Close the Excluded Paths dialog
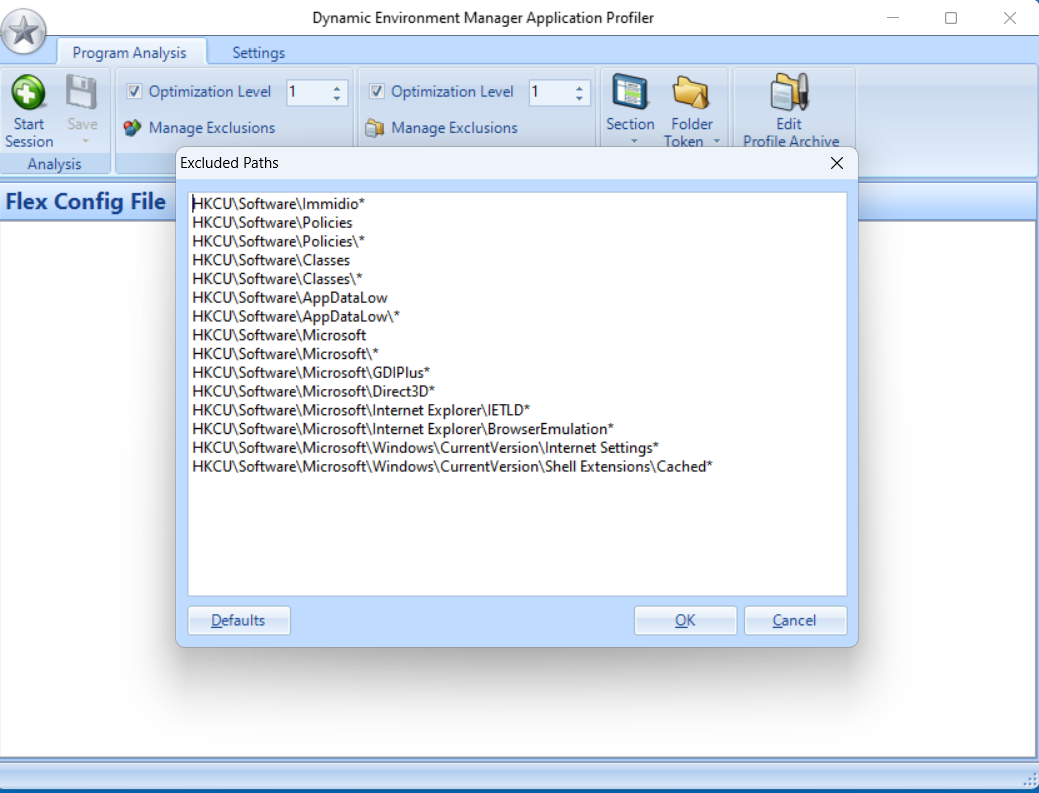The width and height of the screenshot is (1039, 793). point(837,163)
